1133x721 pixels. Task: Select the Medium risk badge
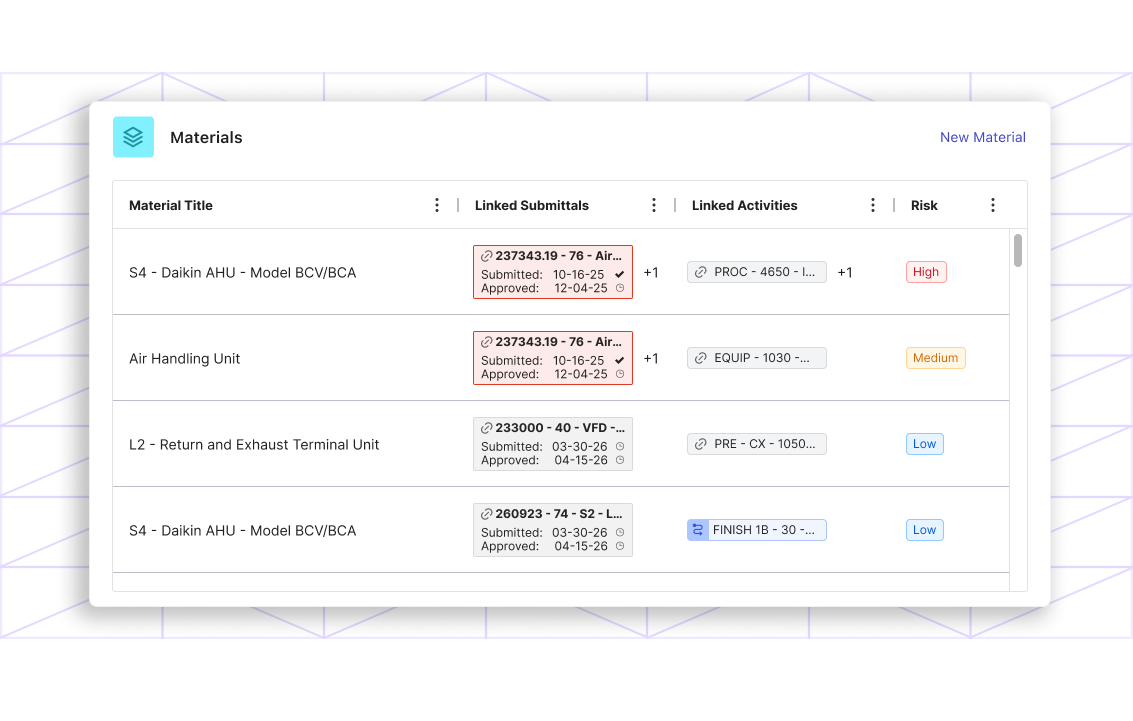[x=935, y=357]
